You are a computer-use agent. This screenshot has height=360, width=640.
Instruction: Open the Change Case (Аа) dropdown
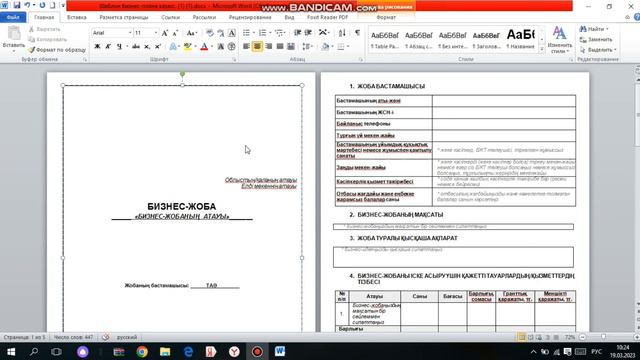191,33
